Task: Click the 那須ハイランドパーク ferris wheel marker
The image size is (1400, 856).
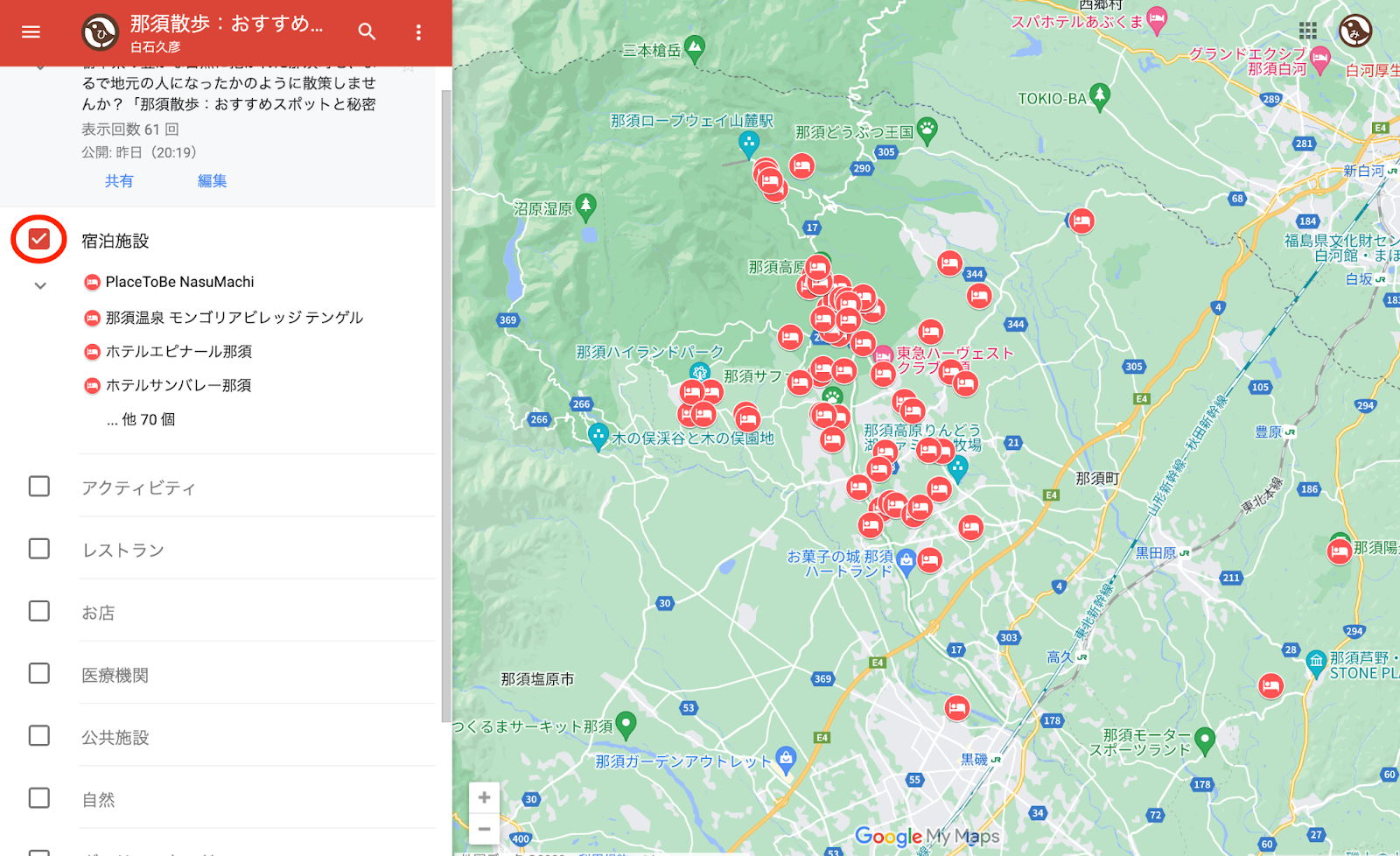Action: (x=698, y=375)
